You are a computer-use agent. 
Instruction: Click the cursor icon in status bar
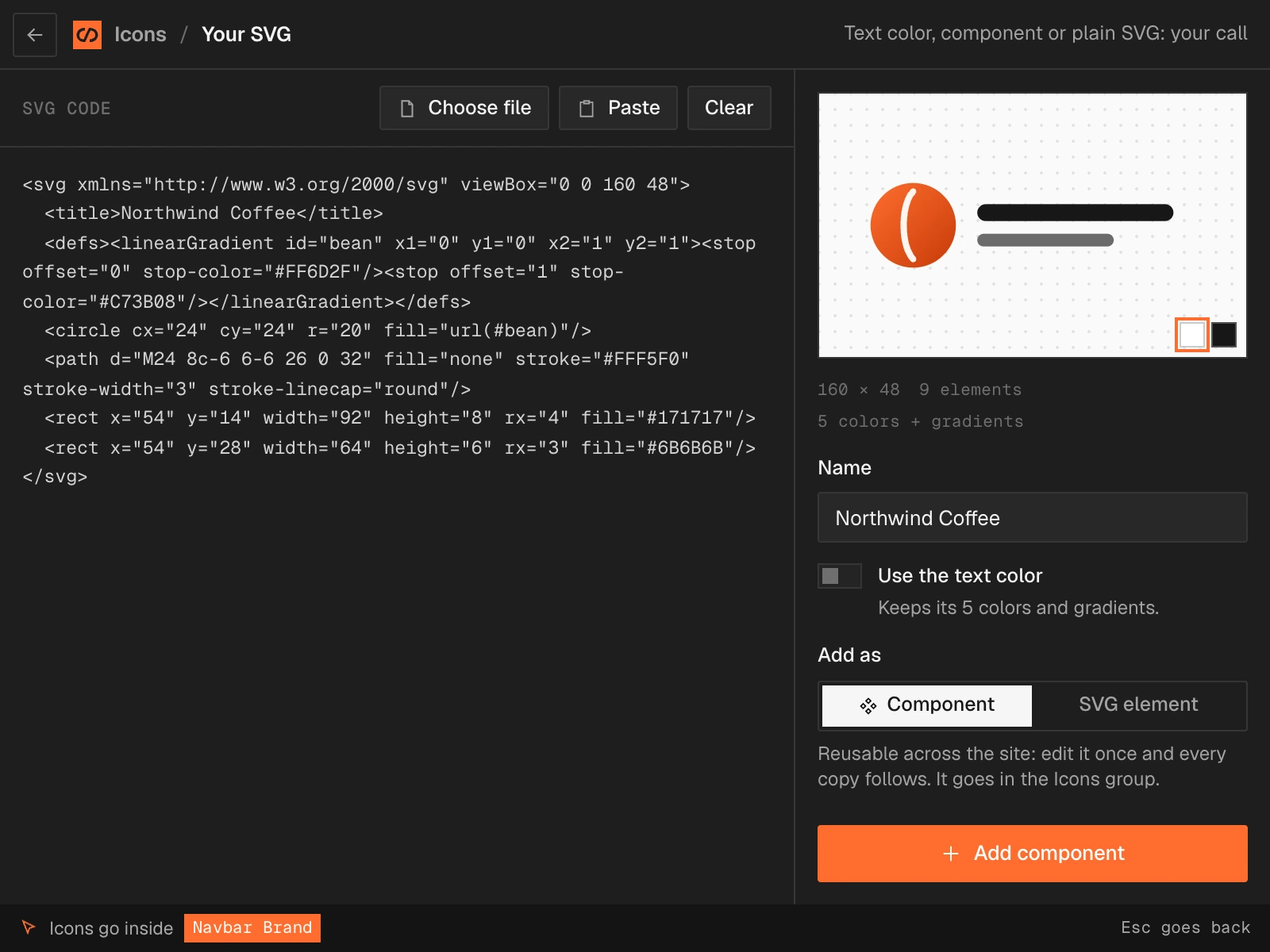tap(29, 927)
